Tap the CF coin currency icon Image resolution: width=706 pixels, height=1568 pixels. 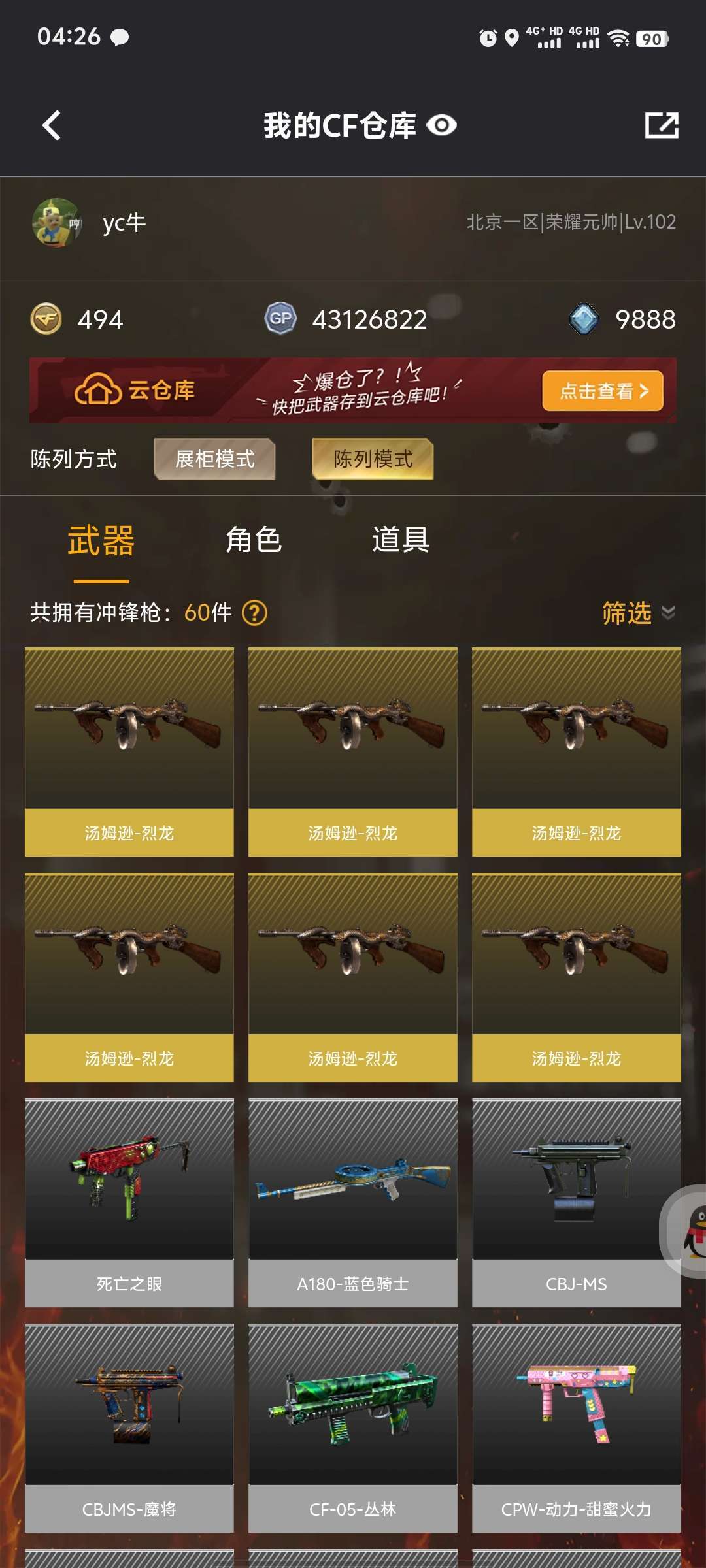pos(46,319)
